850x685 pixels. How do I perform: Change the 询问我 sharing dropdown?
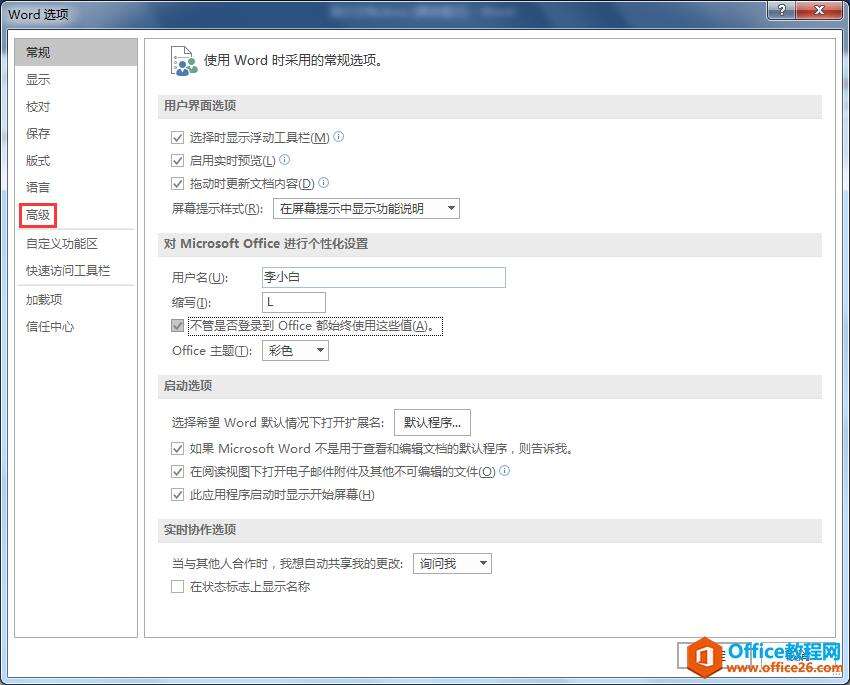pyautogui.click(x=484, y=563)
